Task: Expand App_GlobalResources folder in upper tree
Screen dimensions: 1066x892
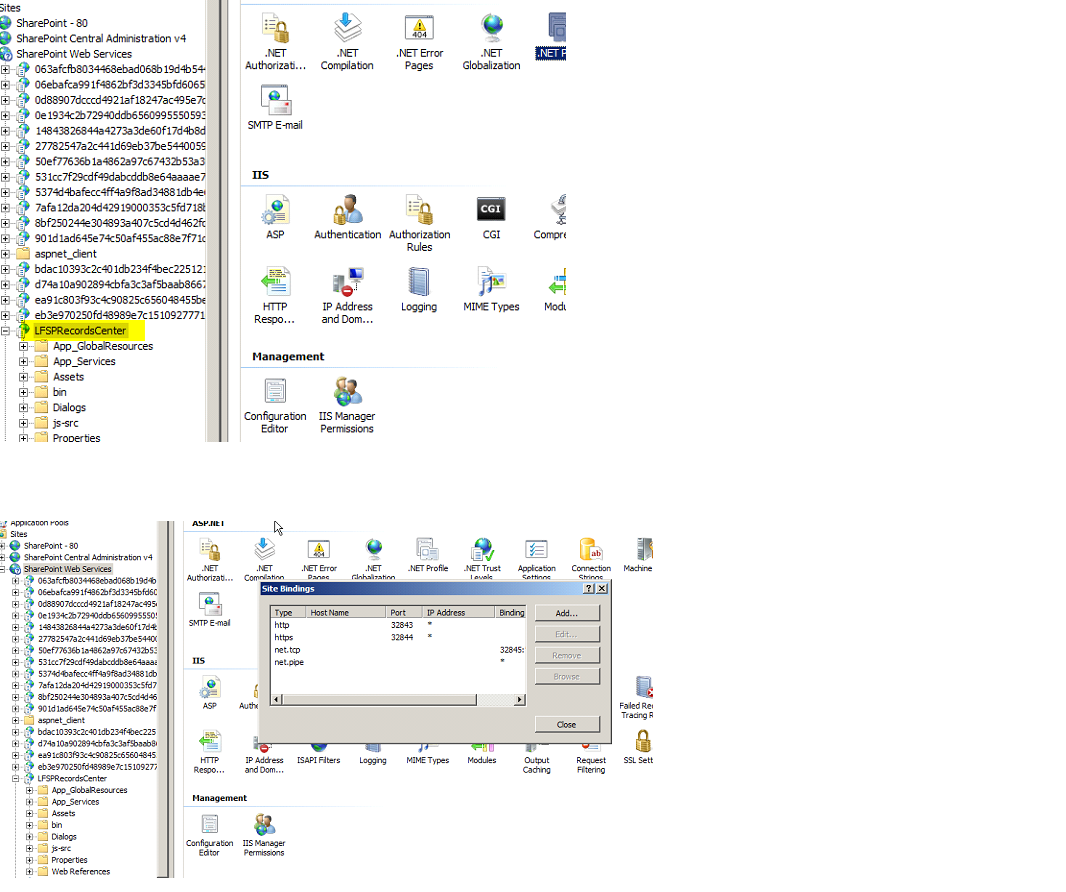Action: (24, 346)
